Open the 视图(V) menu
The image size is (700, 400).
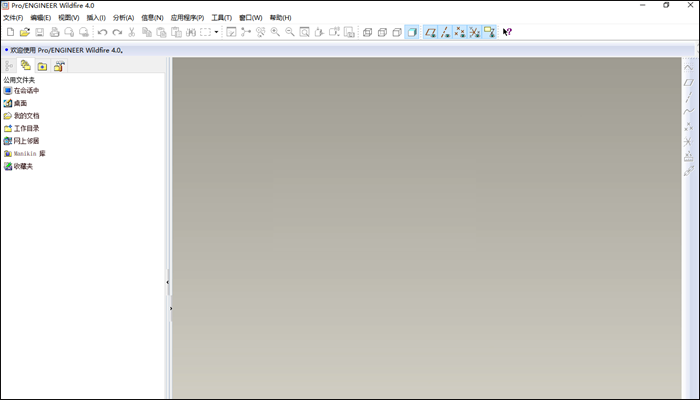point(69,17)
